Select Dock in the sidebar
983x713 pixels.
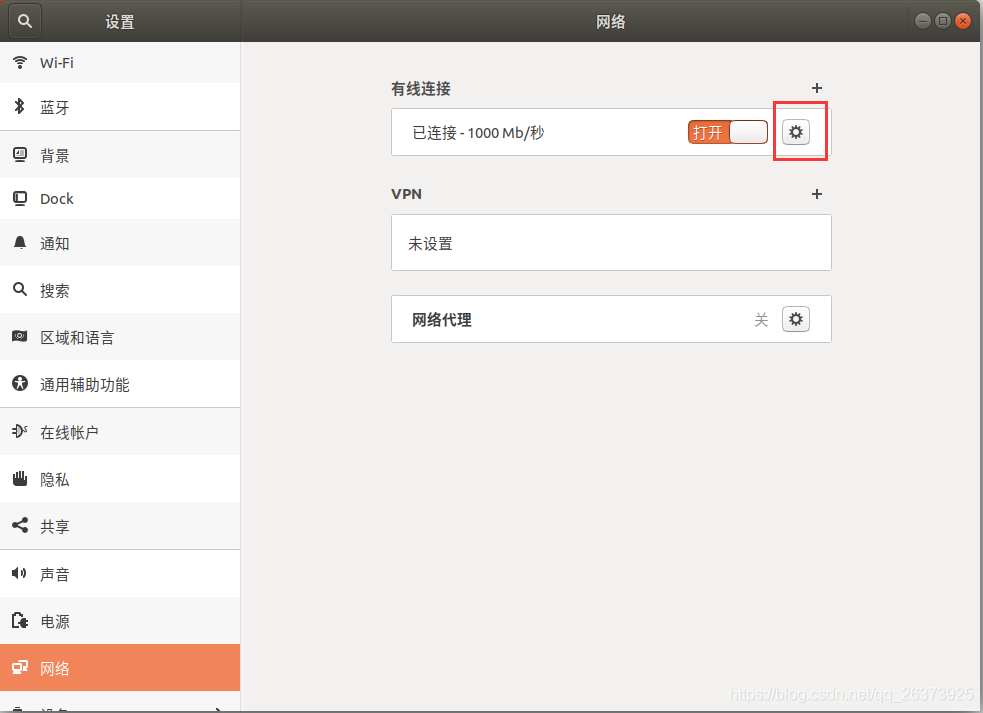pos(120,199)
